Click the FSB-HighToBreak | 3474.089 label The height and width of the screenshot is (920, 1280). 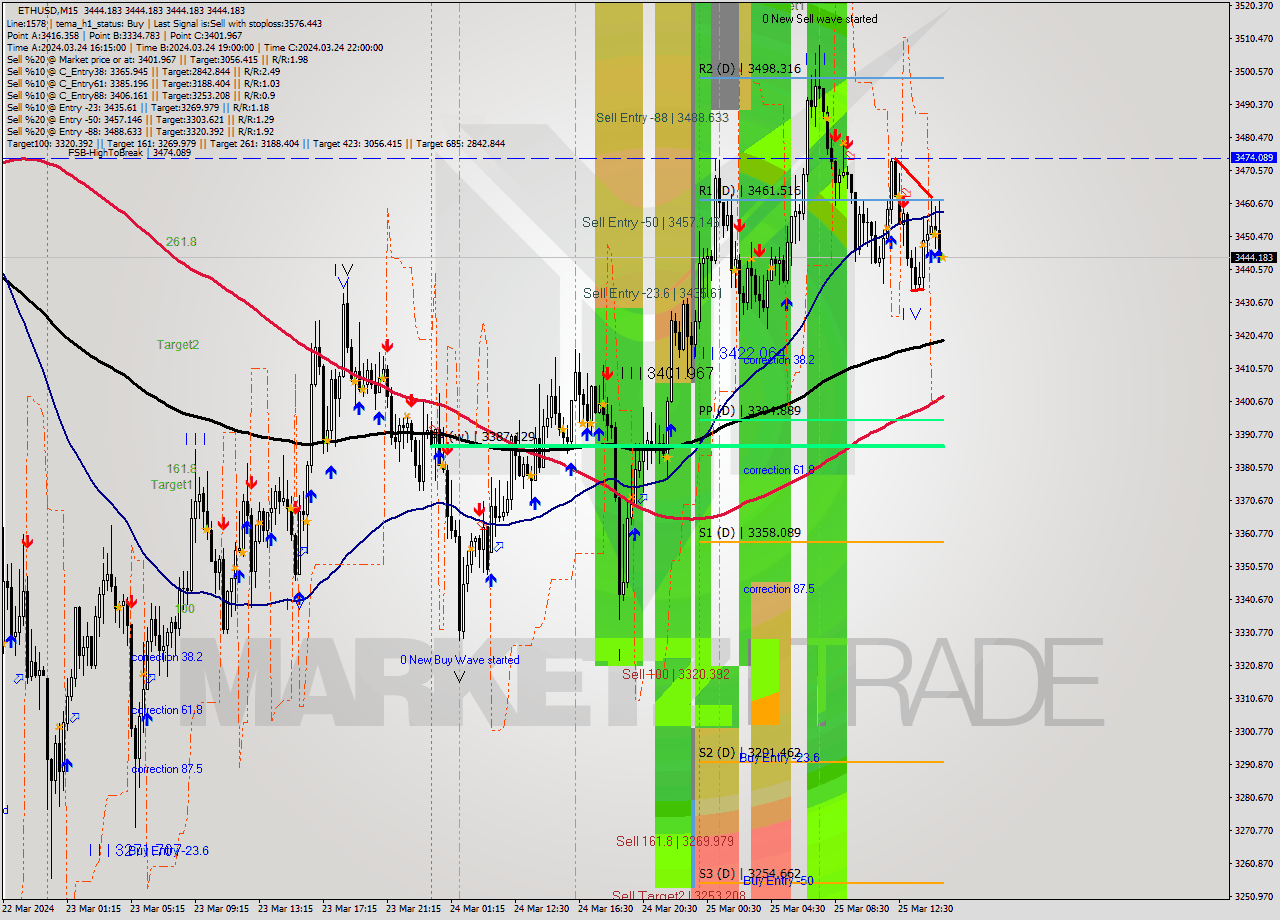tap(129, 153)
